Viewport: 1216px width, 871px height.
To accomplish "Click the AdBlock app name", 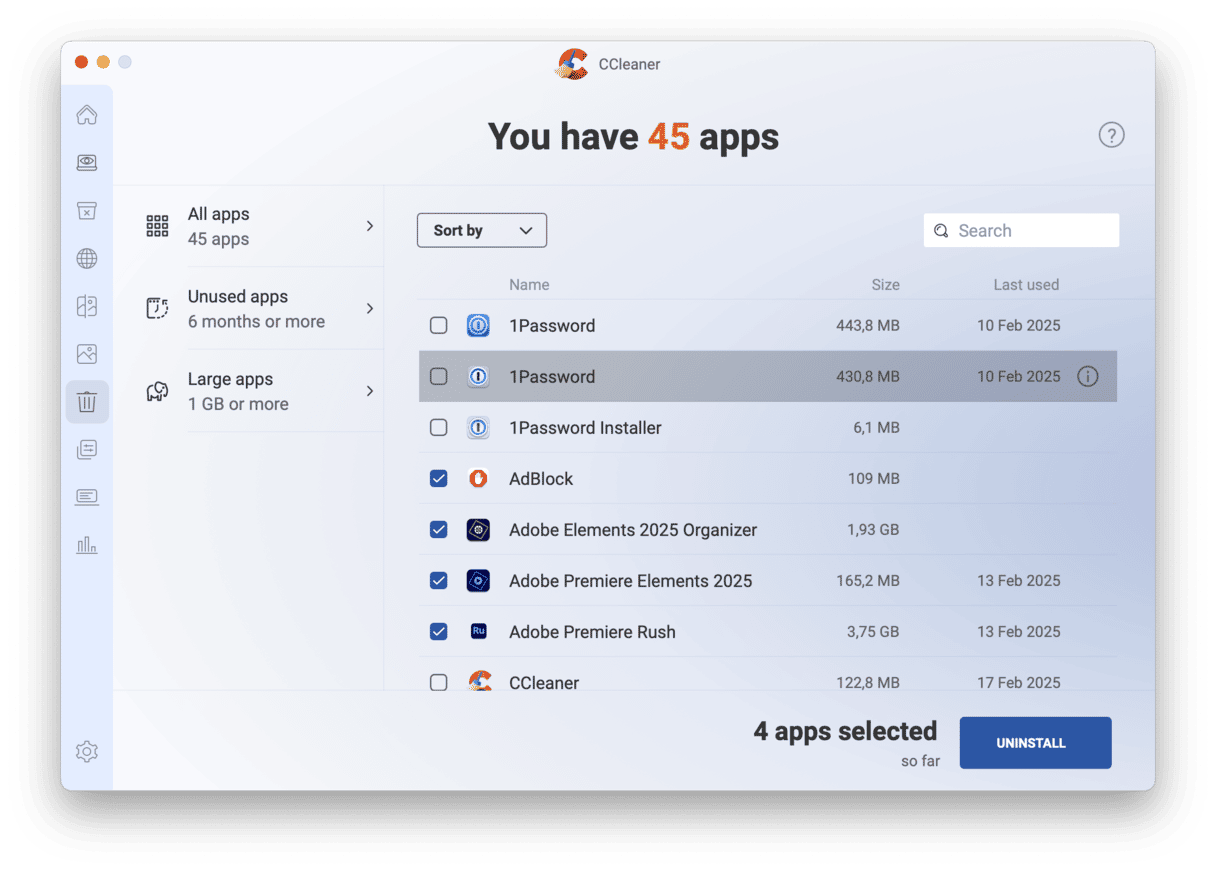I will (x=541, y=479).
